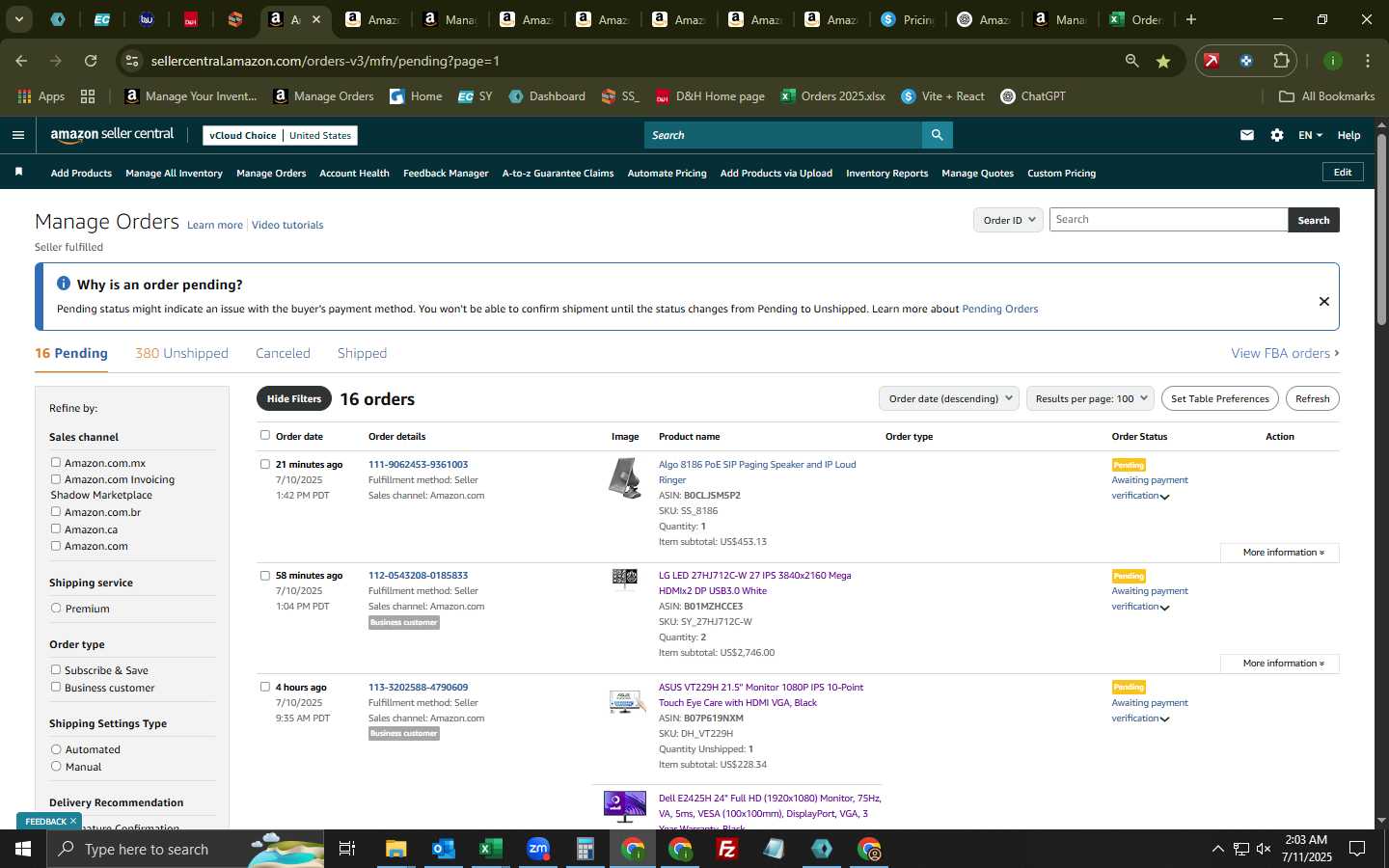Check the Amazon.com.br filter
This screenshot has width=1389, height=868.
(56, 512)
